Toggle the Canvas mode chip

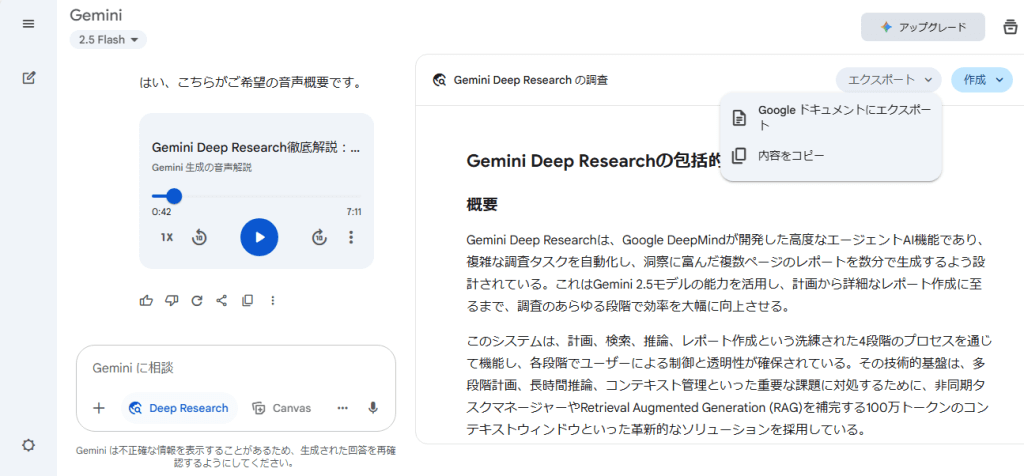coord(281,408)
